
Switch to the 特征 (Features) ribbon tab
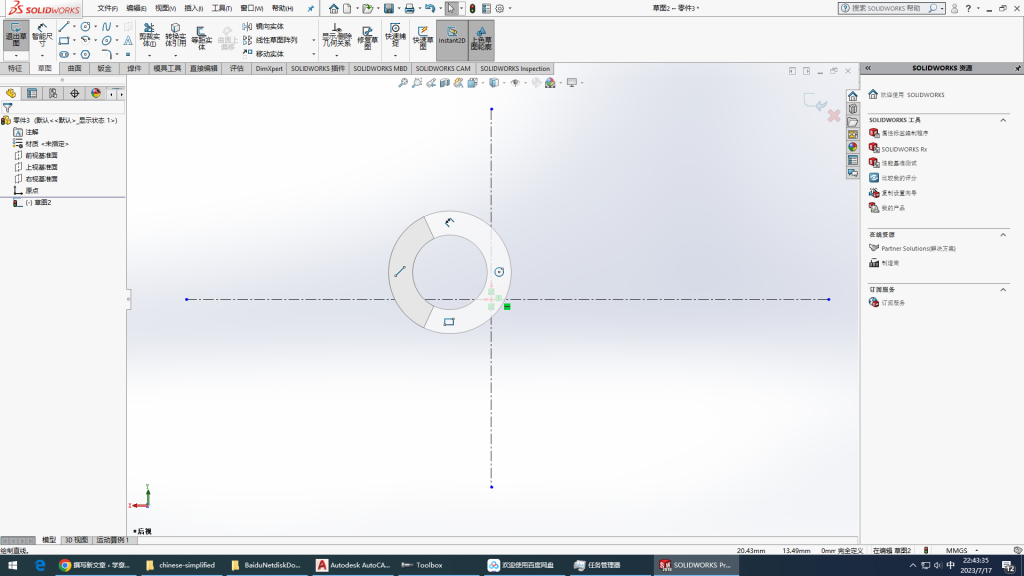pyautogui.click(x=15, y=69)
